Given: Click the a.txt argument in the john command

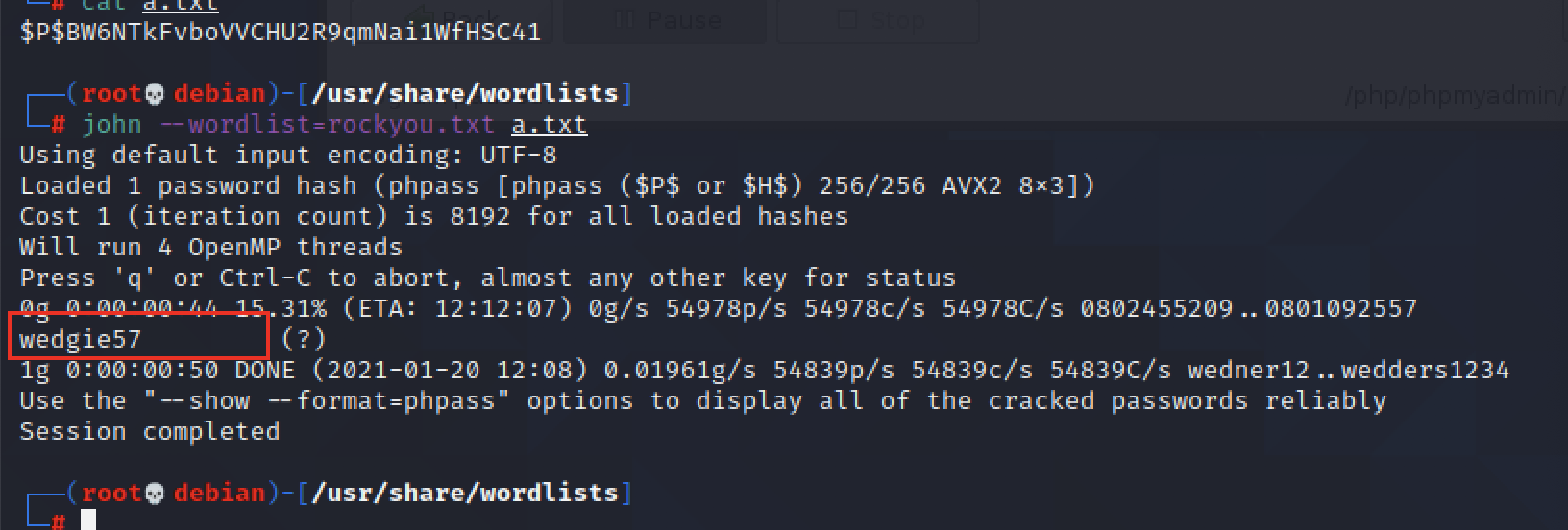Looking at the screenshot, I should coord(549,125).
